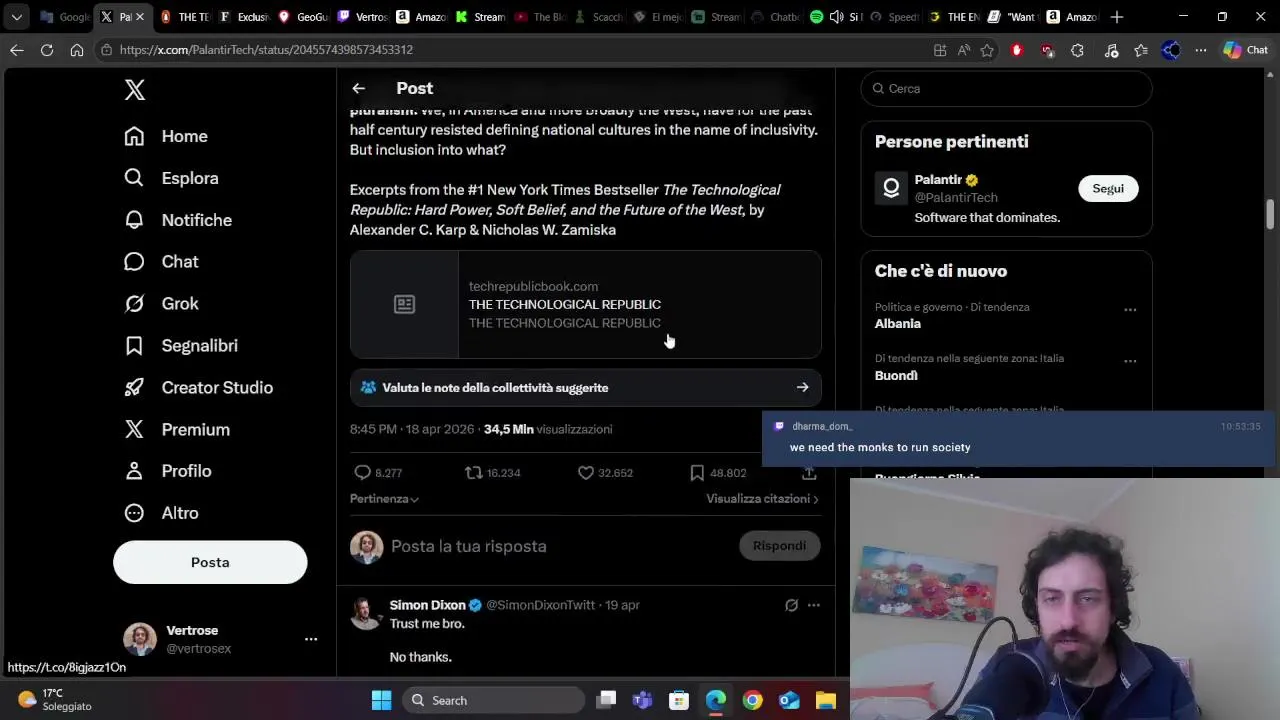
Task: Click the browser home button
Action: tap(77, 50)
